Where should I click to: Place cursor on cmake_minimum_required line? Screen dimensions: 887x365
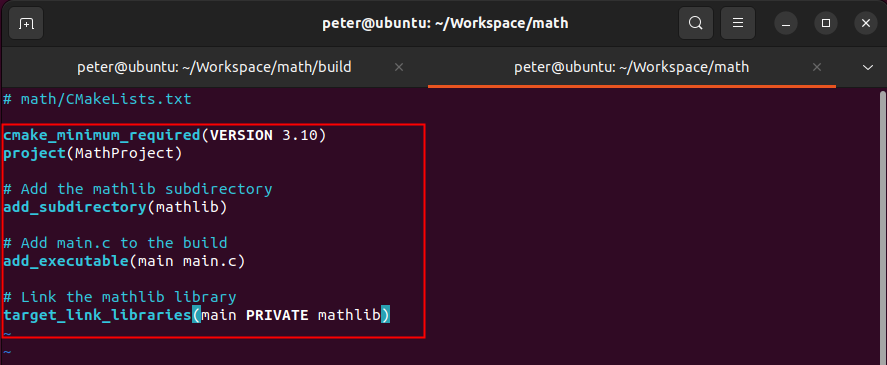click(165, 136)
